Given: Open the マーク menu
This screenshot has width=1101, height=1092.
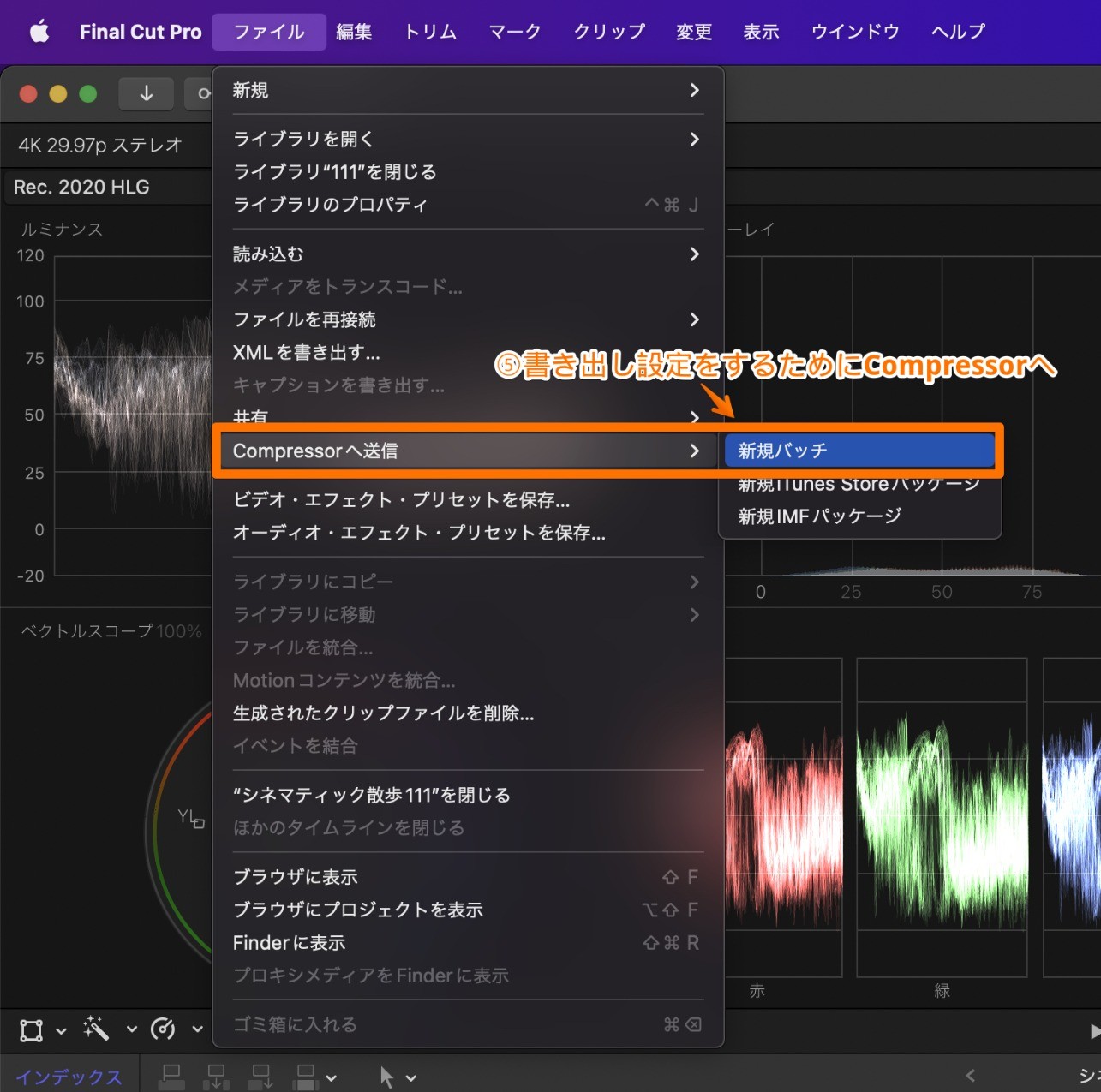Looking at the screenshot, I should pos(514,33).
